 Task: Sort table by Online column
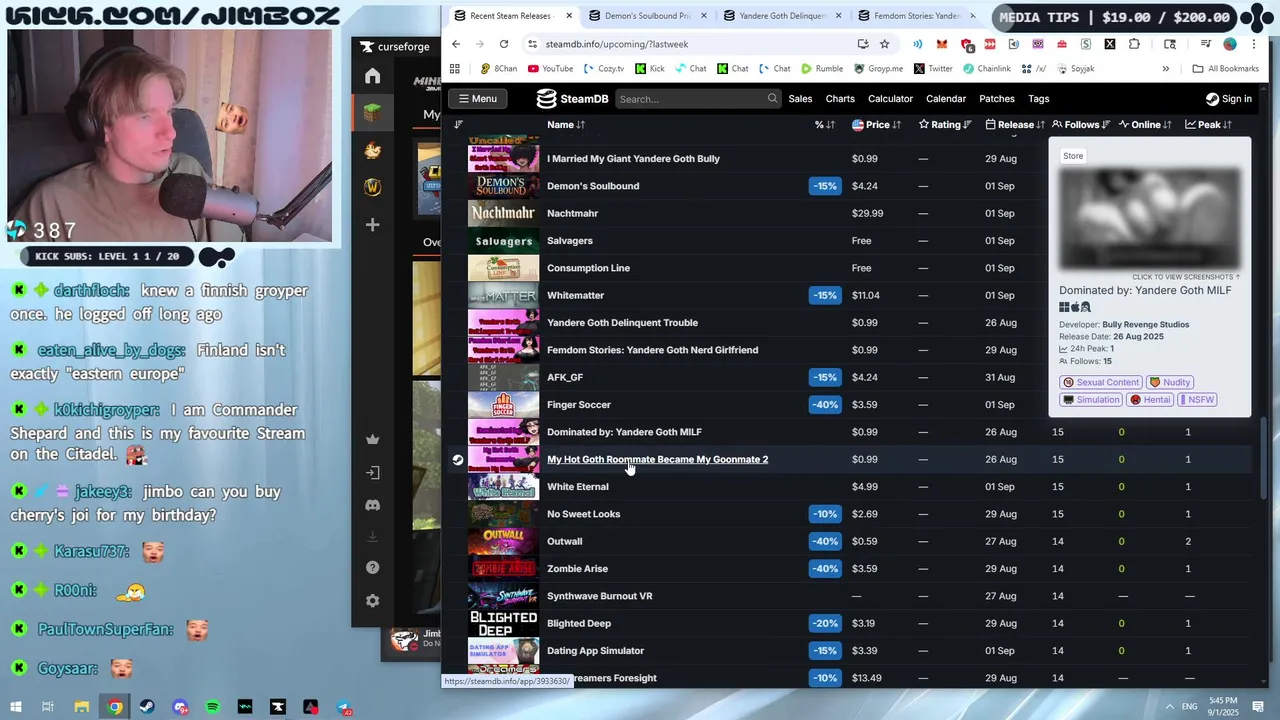(1145, 125)
